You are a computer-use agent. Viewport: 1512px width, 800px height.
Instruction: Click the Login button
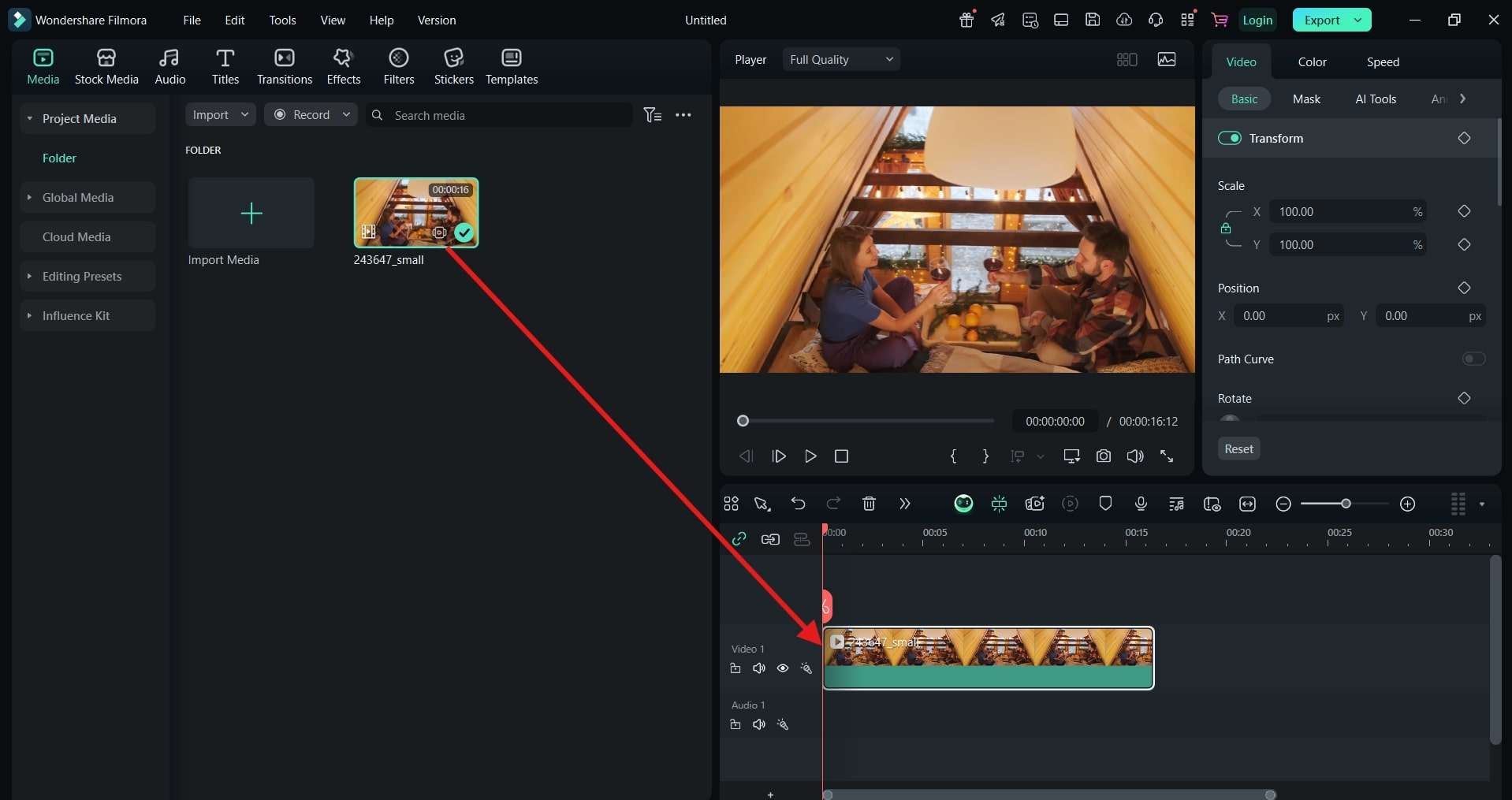(1257, 20)
